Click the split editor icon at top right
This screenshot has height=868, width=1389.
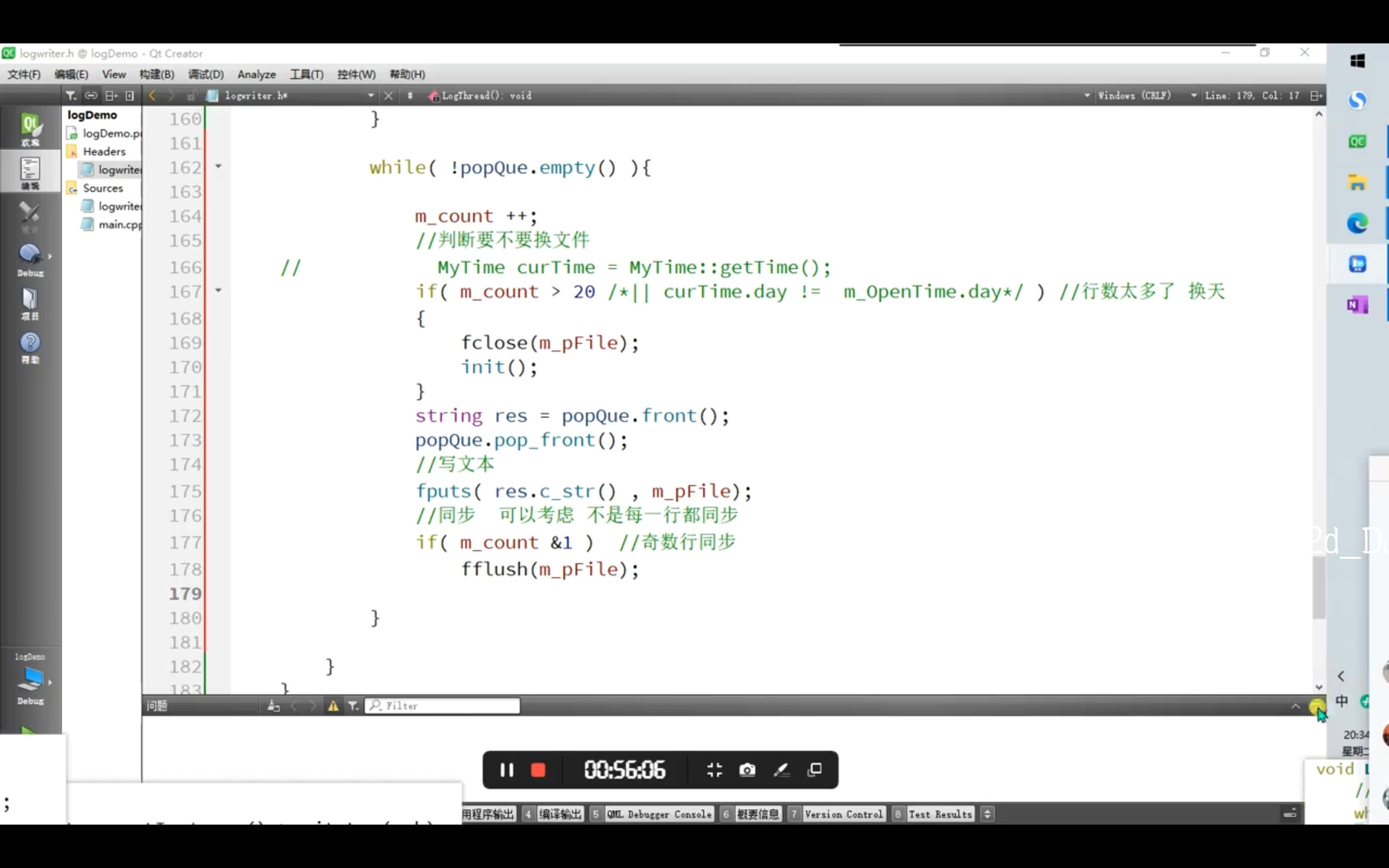[x=1316, y=95]
